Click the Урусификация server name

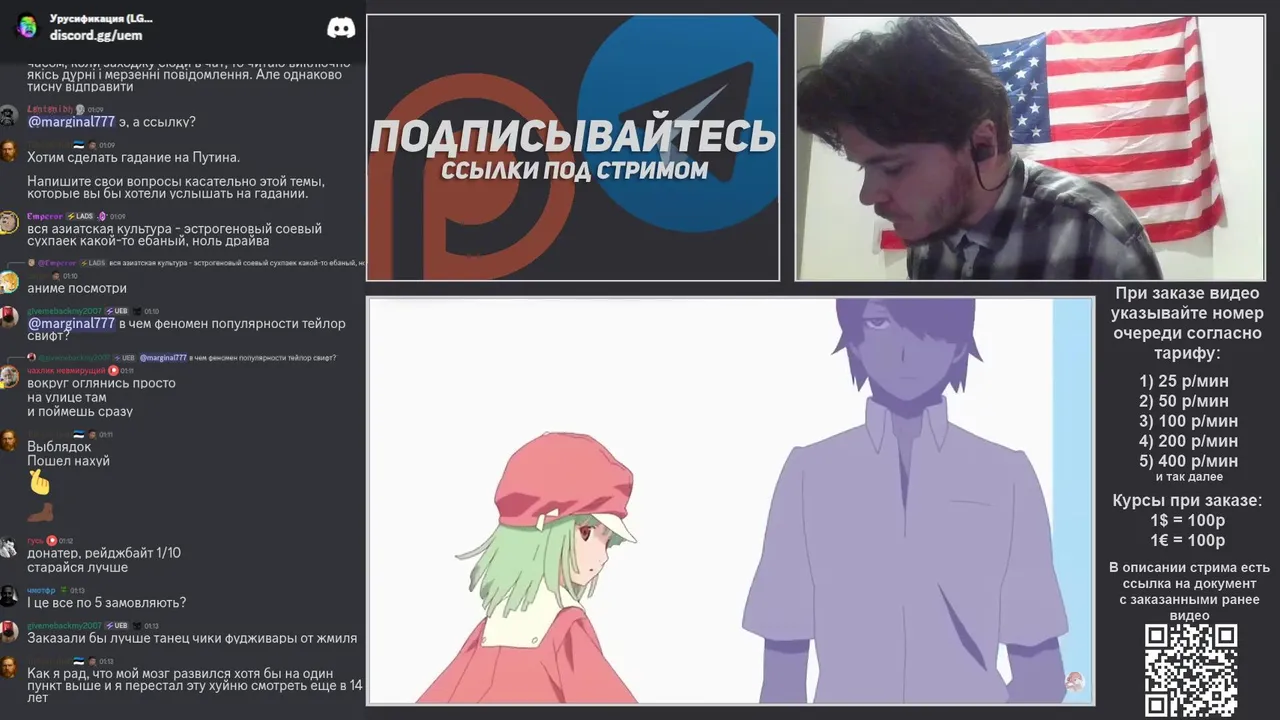[x=101, y=18]
